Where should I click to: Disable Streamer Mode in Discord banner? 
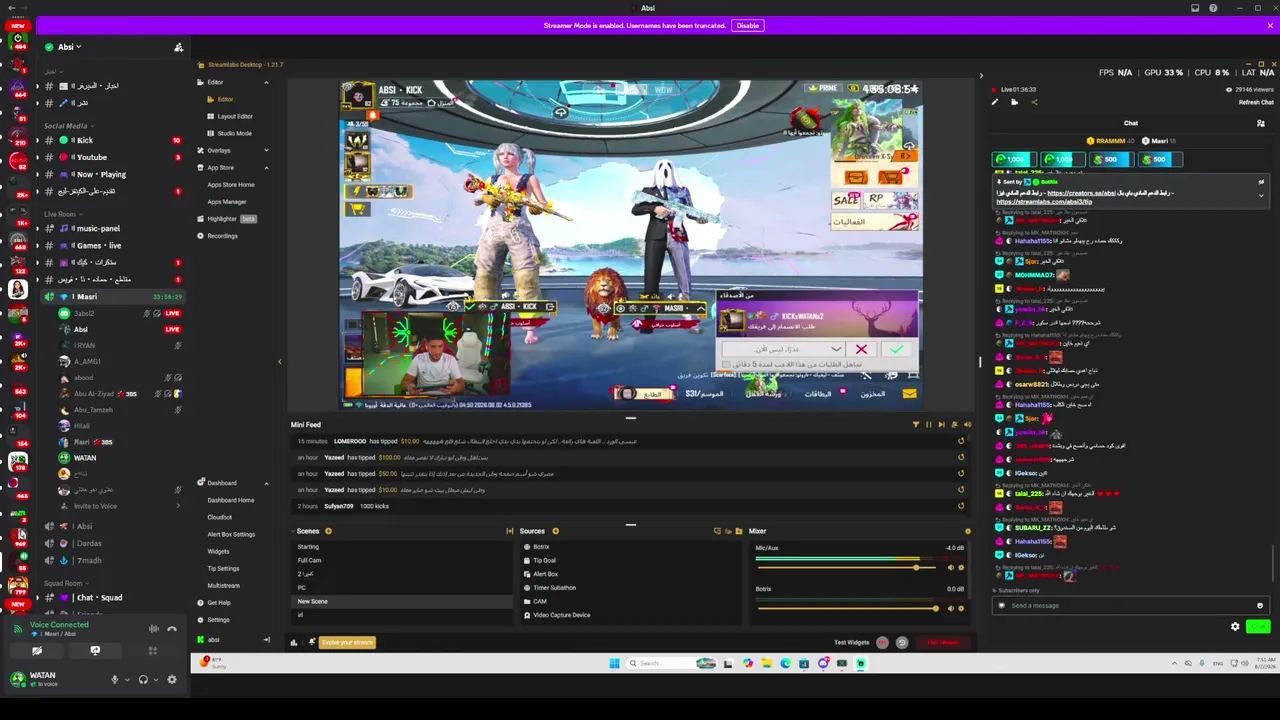748,25
